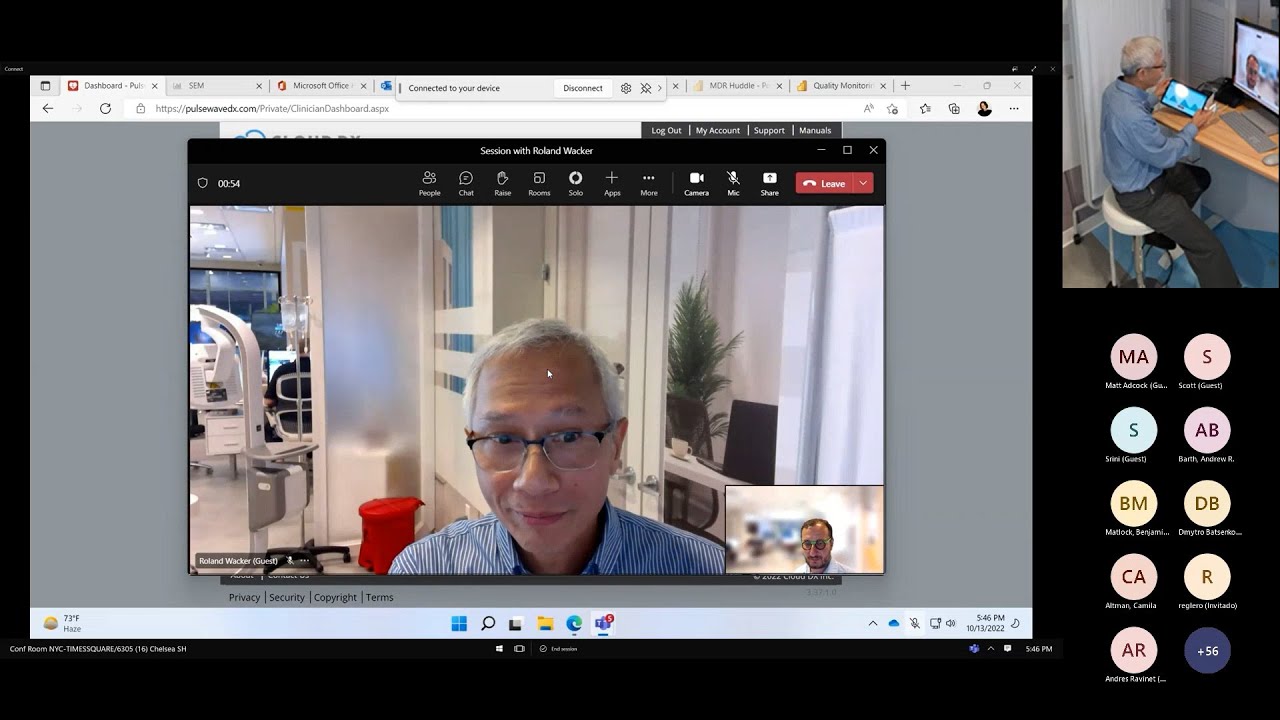Select the Altman, Camila participant avatar
Image resolution: width=1280 pixels, height=720 pixels.
pos(1134,576)
